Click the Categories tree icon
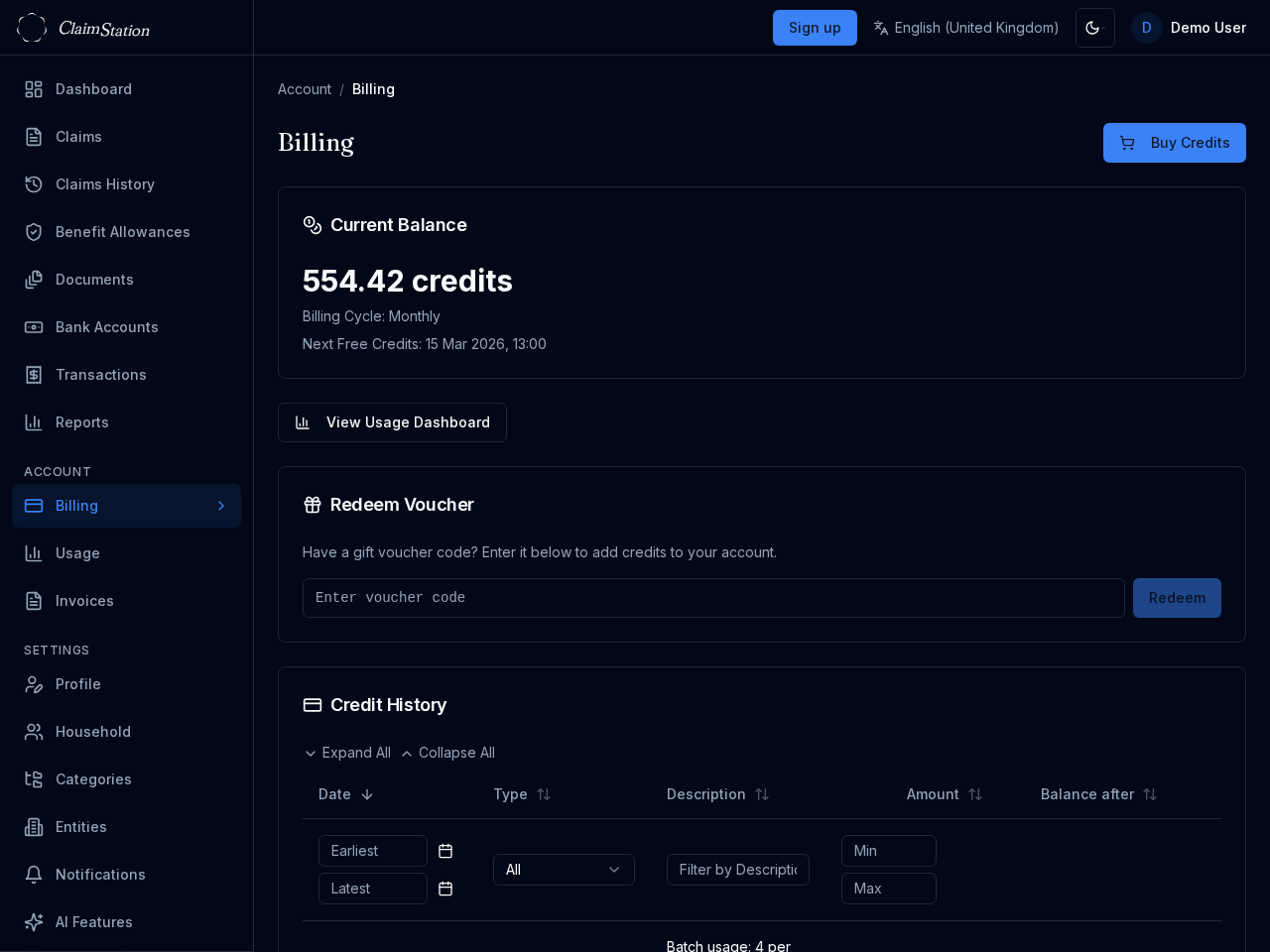Image resolution: width=1270 pixels, height=952 pixels. click(34, 779)
